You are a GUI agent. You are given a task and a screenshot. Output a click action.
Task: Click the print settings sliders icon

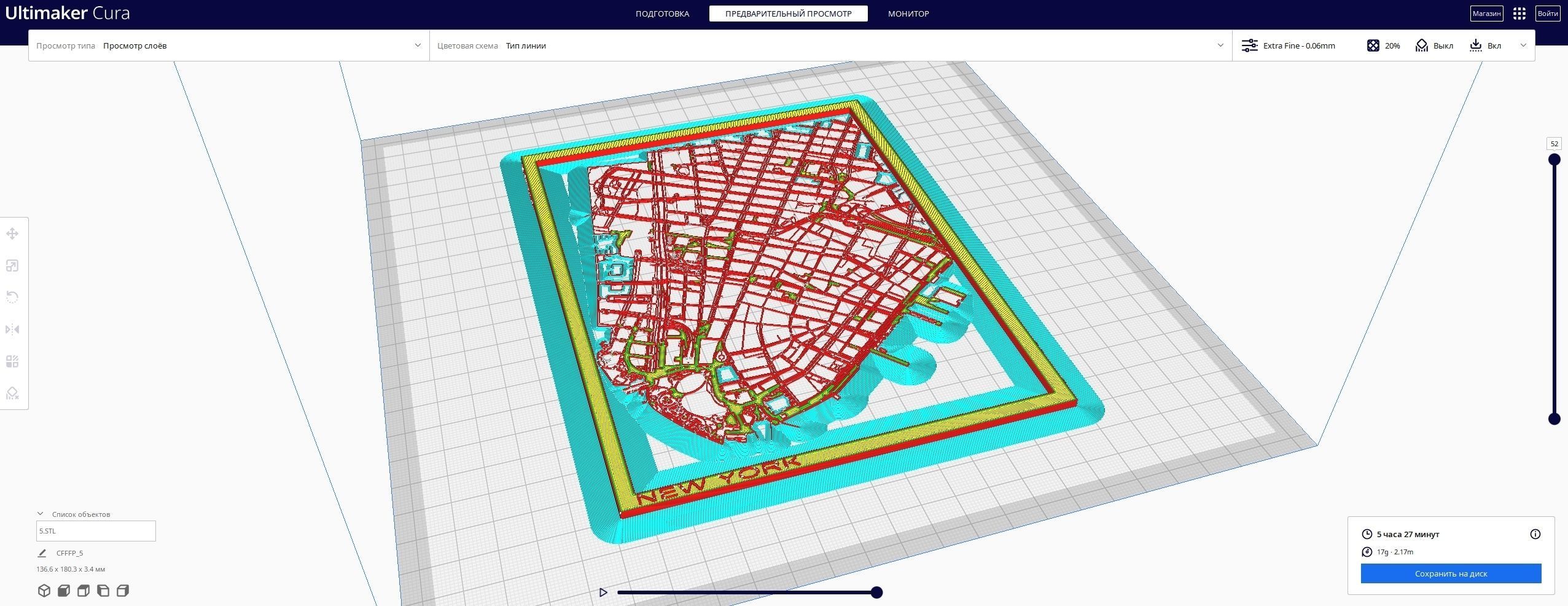[x=1249, y=45]
